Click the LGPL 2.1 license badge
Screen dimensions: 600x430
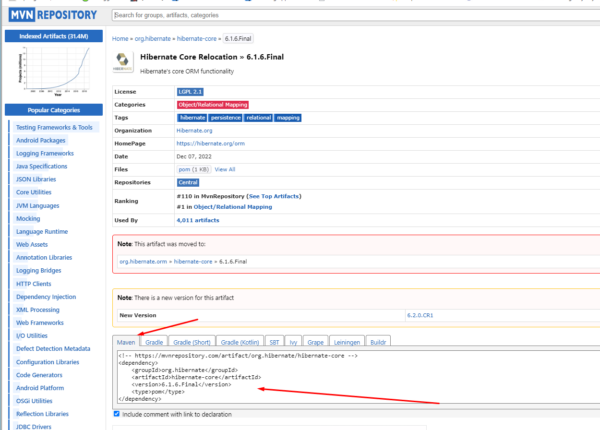pos(190,92)
